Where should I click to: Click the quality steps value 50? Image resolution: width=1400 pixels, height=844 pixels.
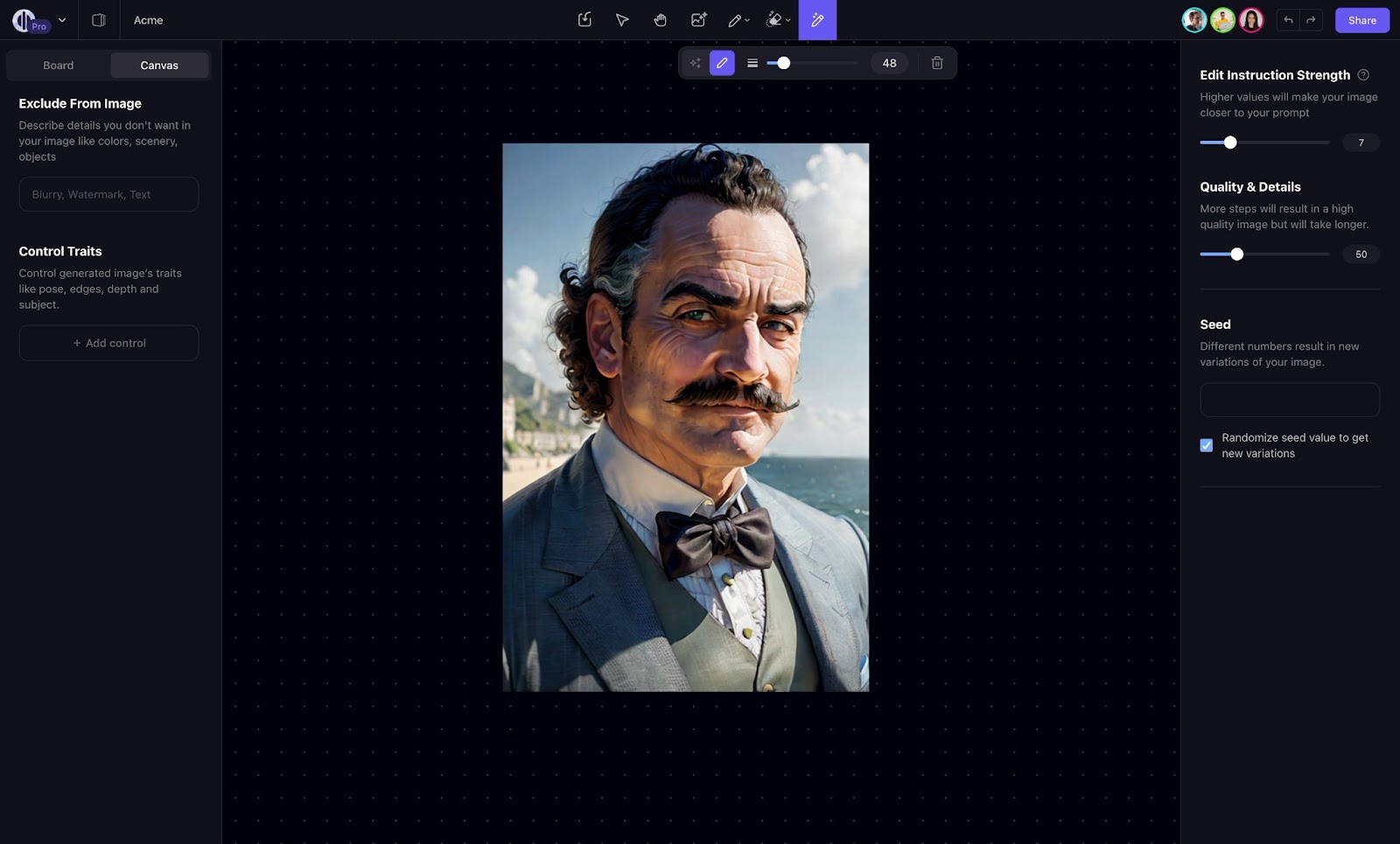(1361, 255)
